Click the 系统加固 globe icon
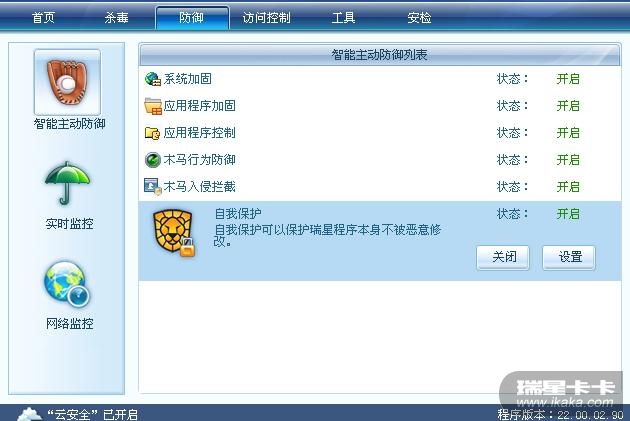 [x=153, y=79]
